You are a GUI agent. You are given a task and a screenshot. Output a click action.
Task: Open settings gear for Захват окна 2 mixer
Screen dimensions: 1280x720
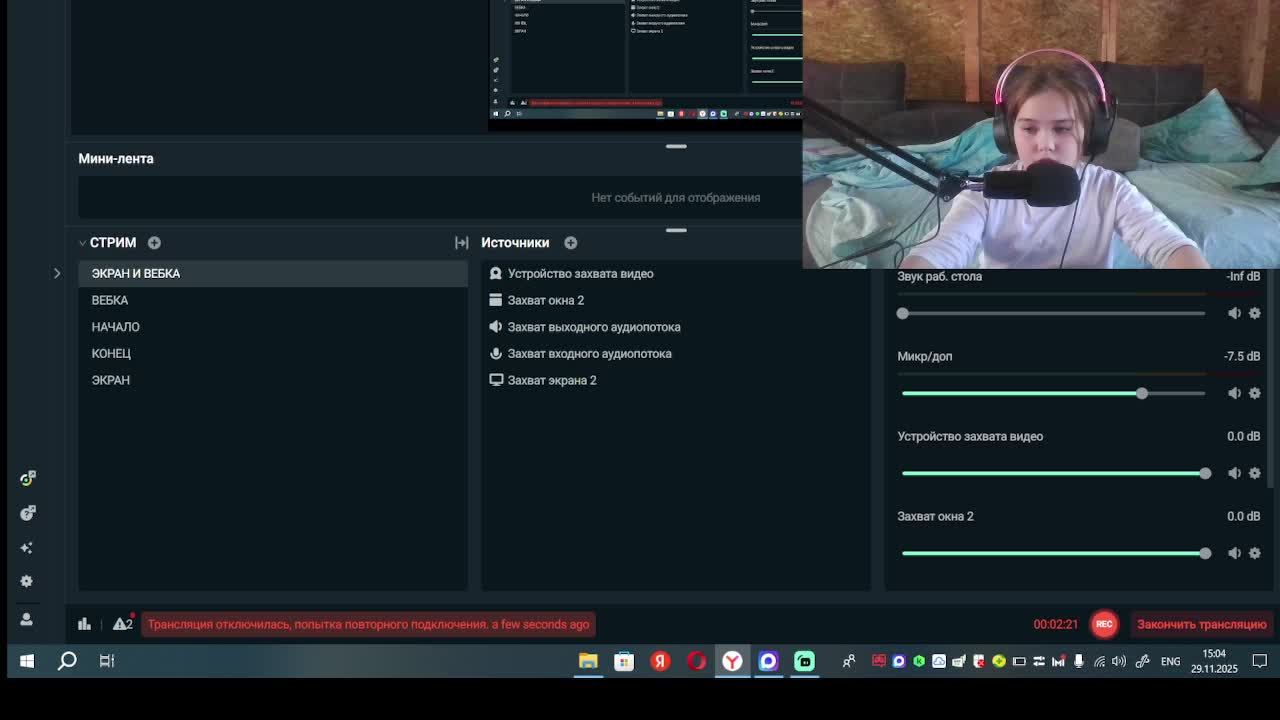(x=1255, y=553)
